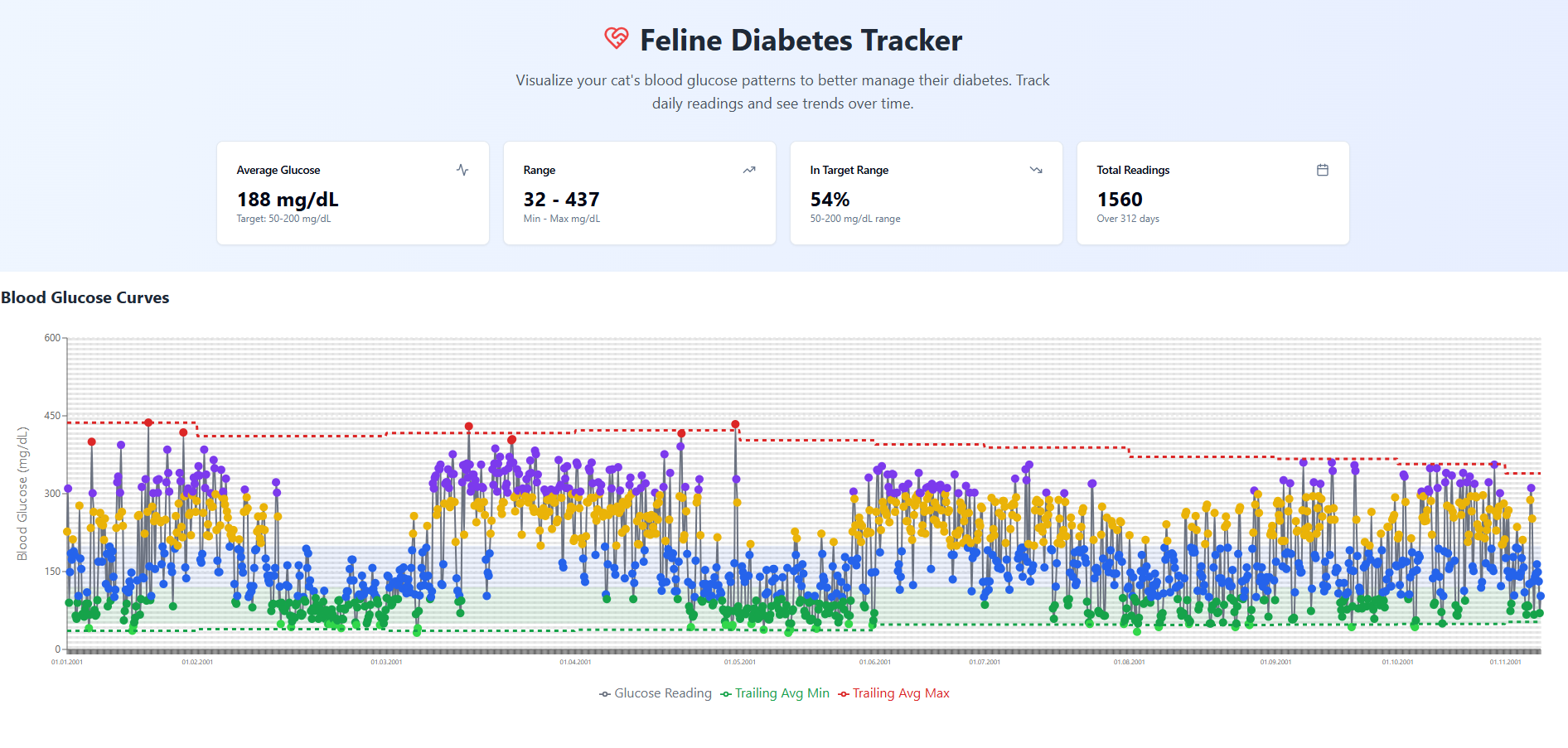Select the Blood Glucose Curves heading
The height and width of the screenshot is (748, 1568).
coord(85,297)
